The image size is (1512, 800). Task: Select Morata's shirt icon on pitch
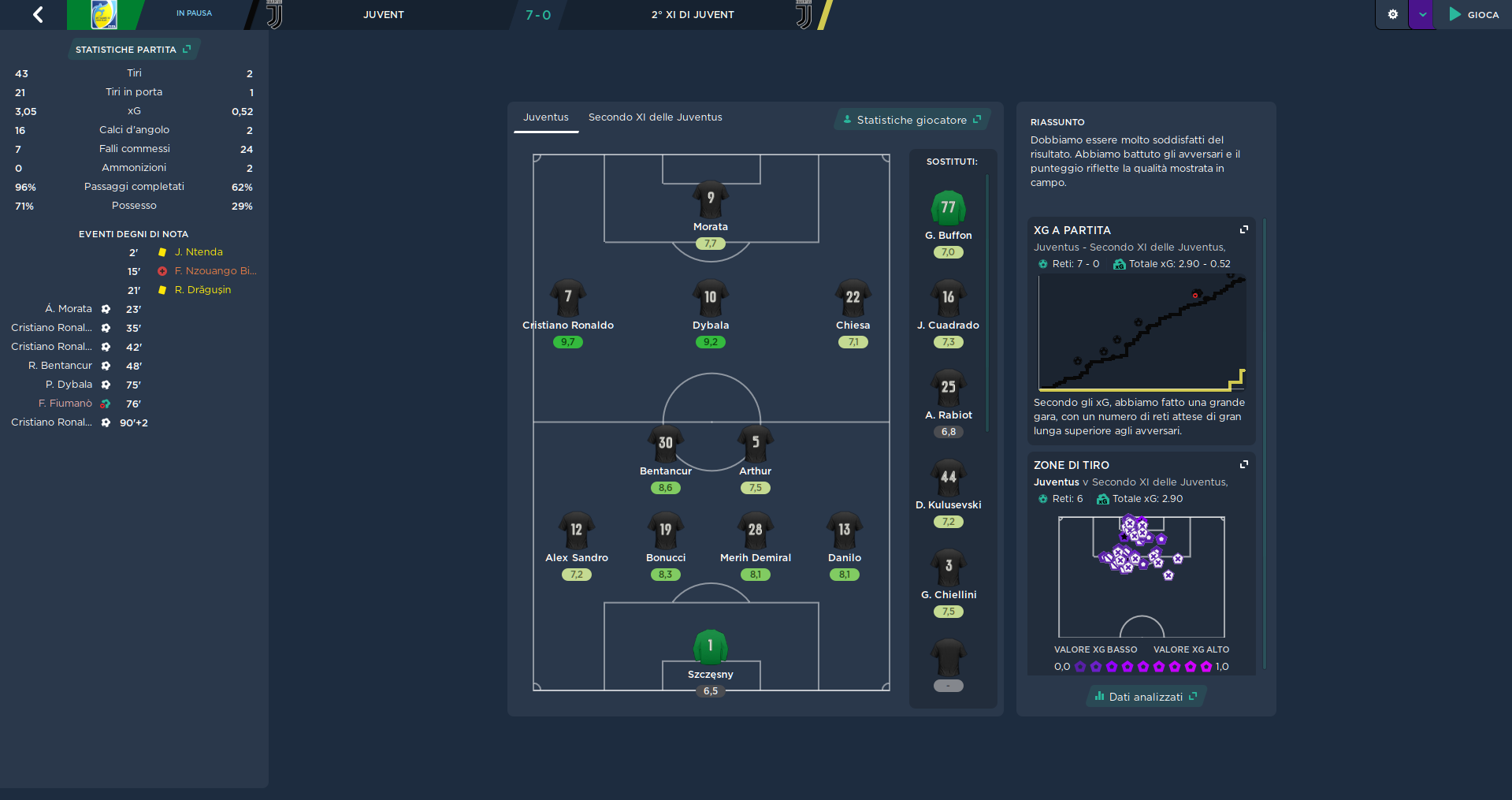(711, 200)
